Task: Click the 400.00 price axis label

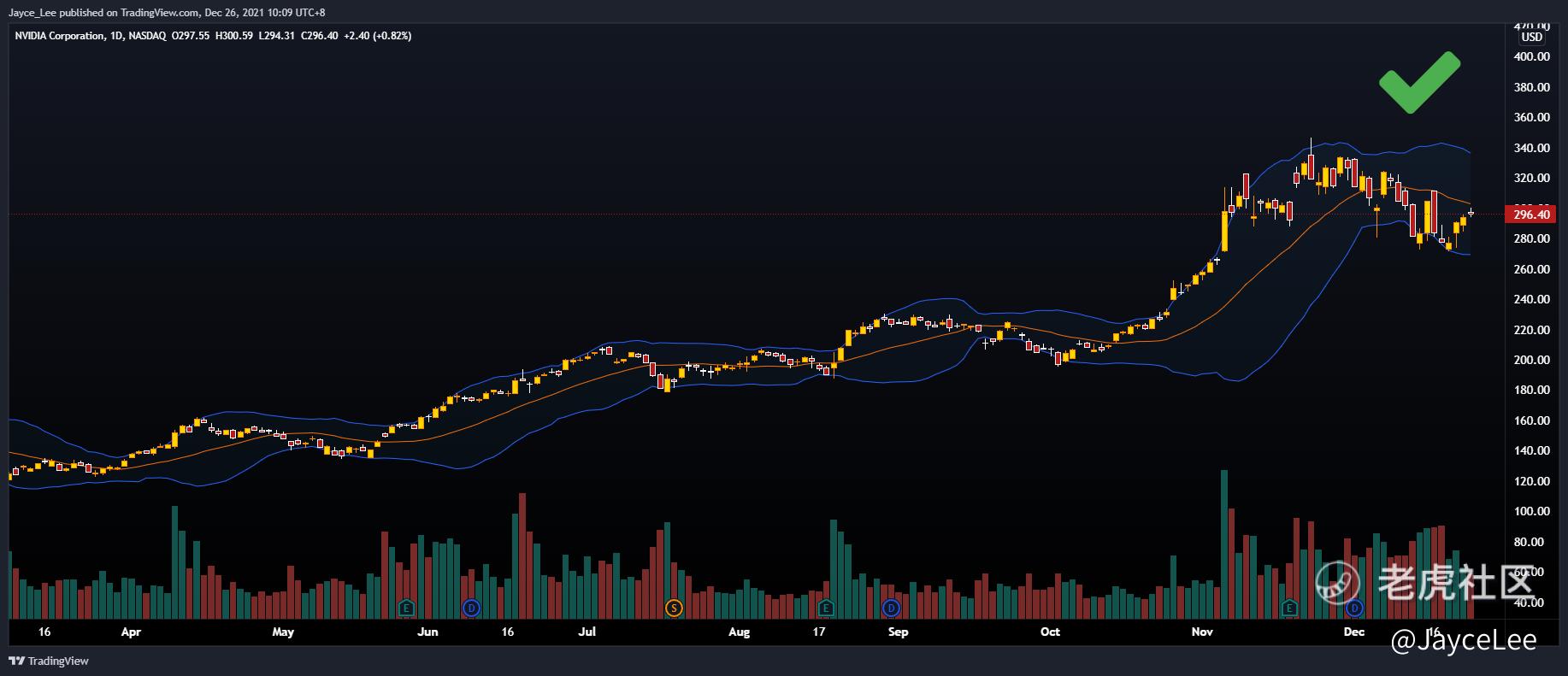Action: coord(1531,57)
